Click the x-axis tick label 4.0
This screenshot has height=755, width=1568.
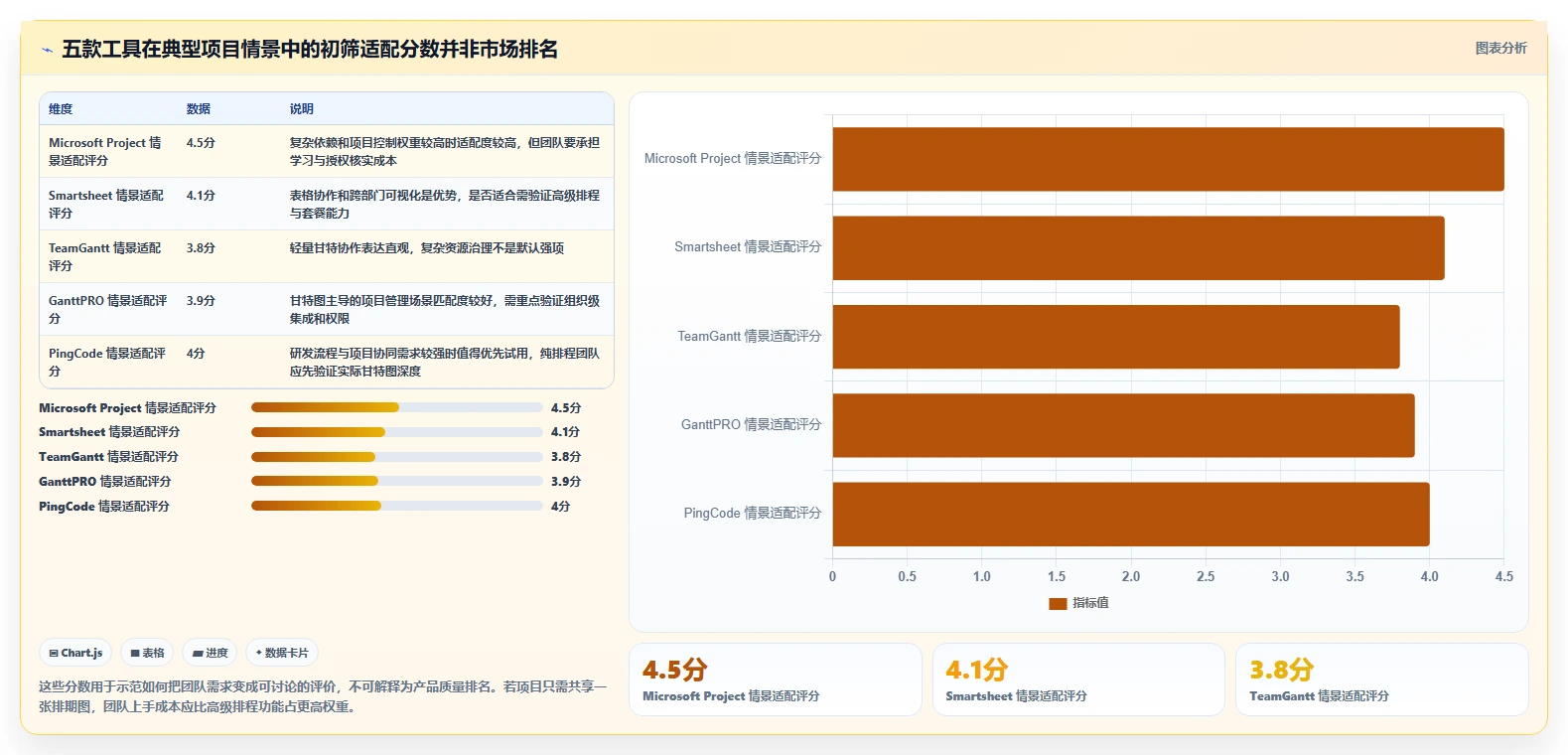click(1429, 576)
